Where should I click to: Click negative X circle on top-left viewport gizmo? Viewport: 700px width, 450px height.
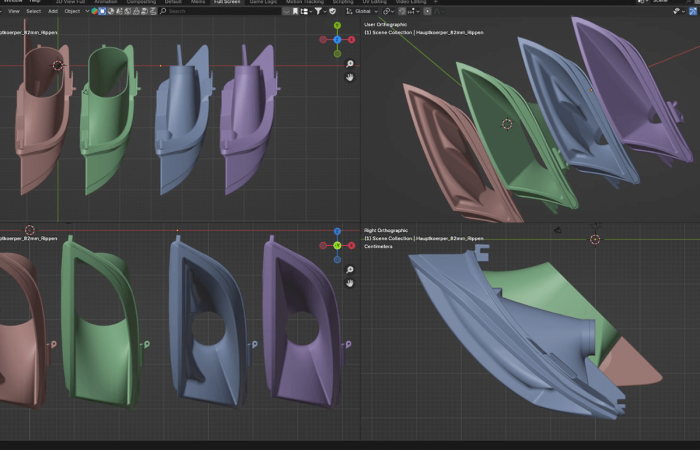click(x=323, y=40)
